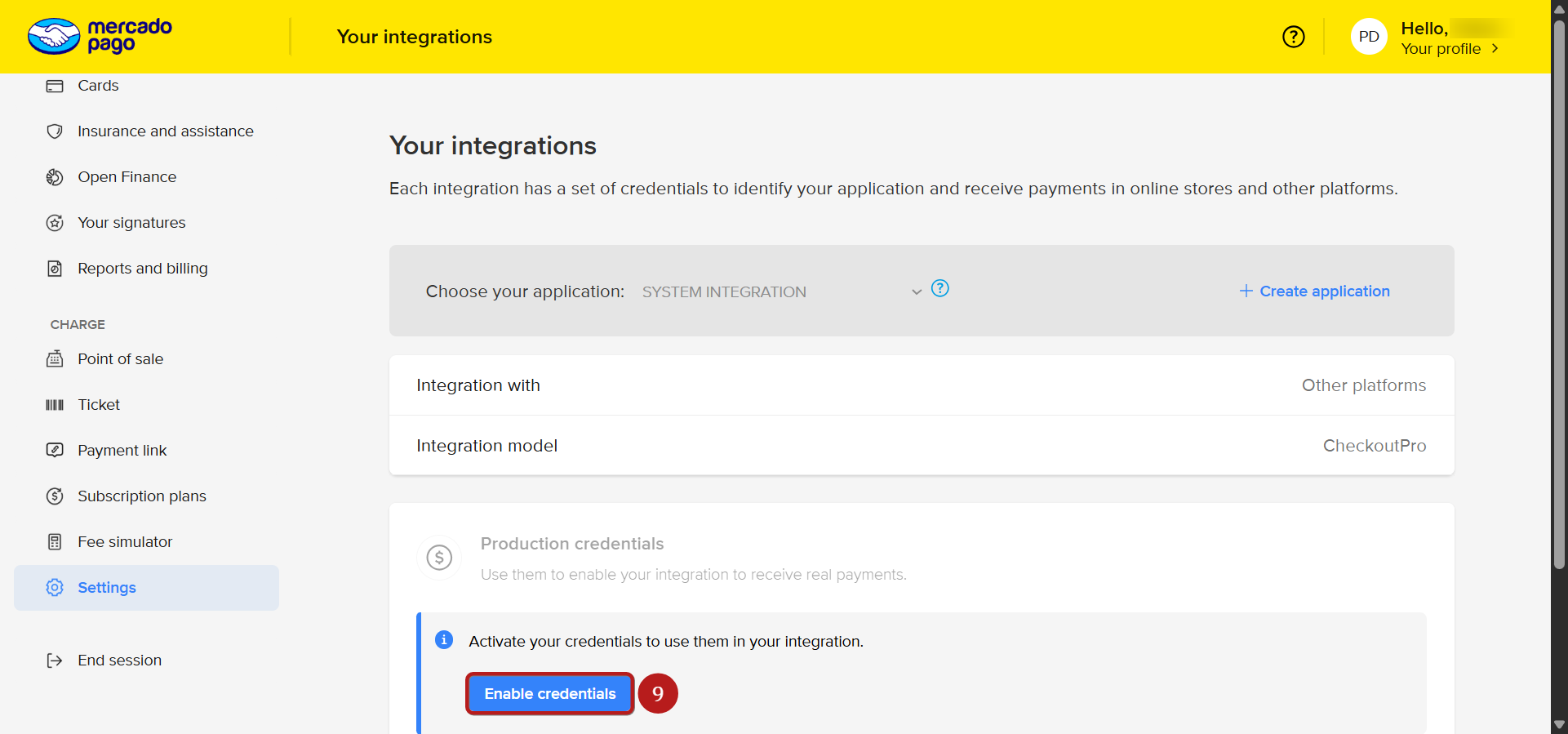Click the Fee simulator calculator icon
This screenshot has width=1568, height=734.
click(55, 542)
